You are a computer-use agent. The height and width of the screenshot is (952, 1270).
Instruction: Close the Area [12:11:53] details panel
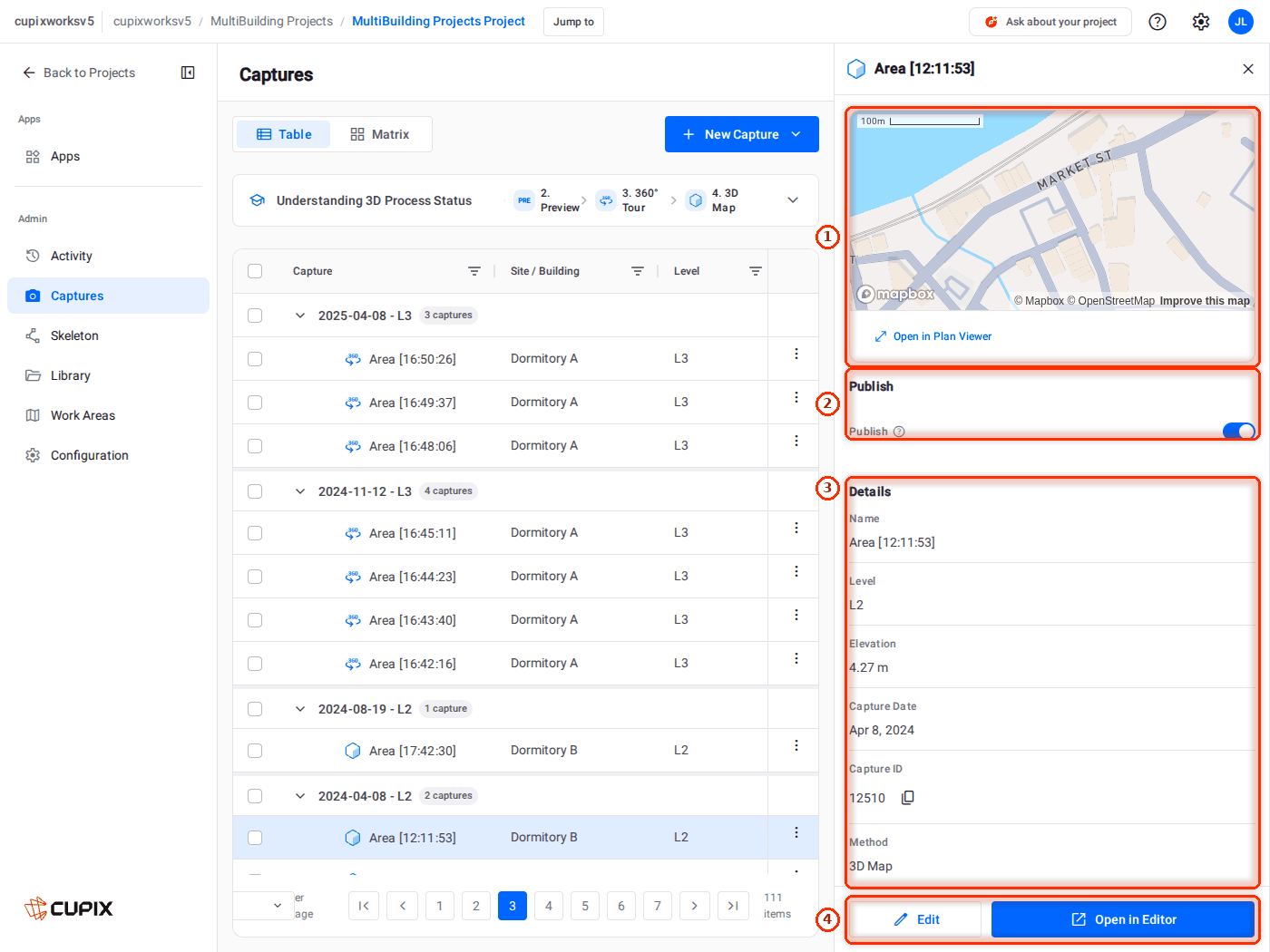(1248, 69)
